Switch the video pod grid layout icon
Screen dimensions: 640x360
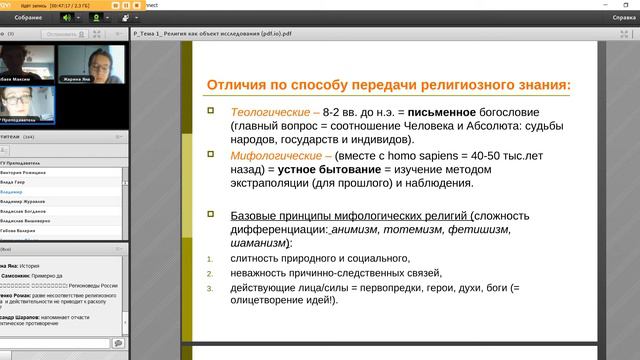click(97, 34)
